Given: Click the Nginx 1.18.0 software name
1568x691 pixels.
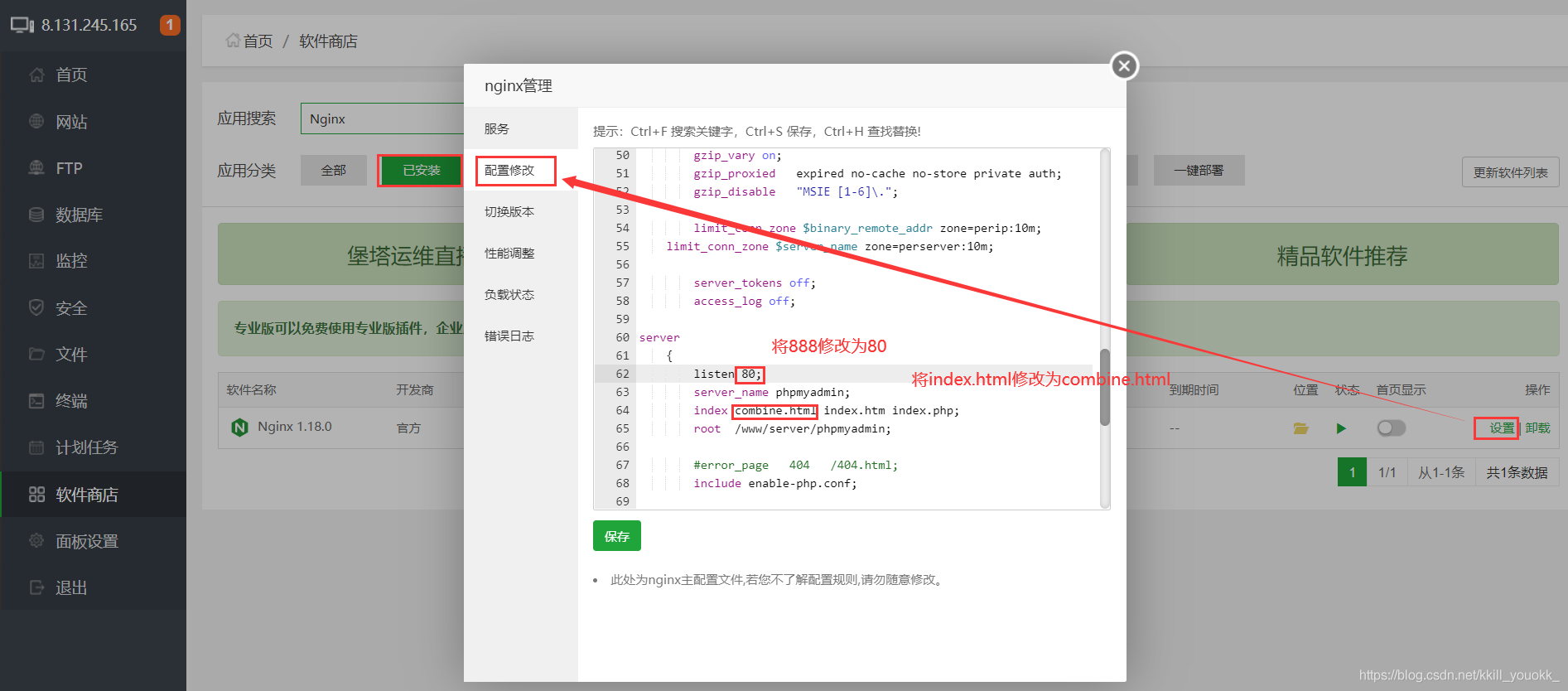Looking at the screenshot, I should click(295, 426).
